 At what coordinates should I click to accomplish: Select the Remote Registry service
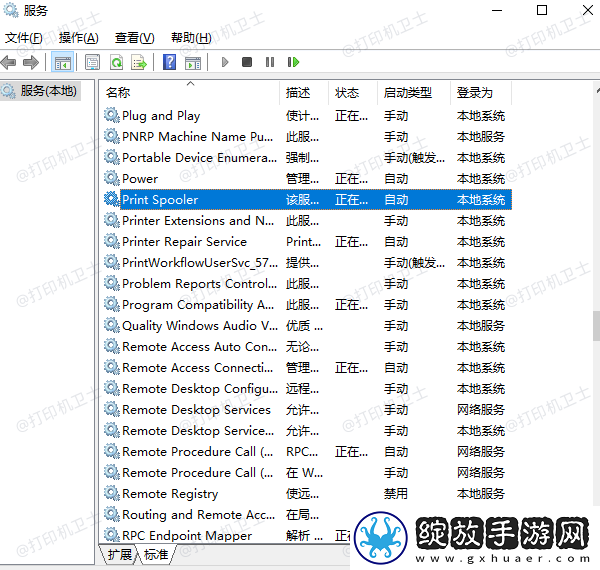(307, 493)
